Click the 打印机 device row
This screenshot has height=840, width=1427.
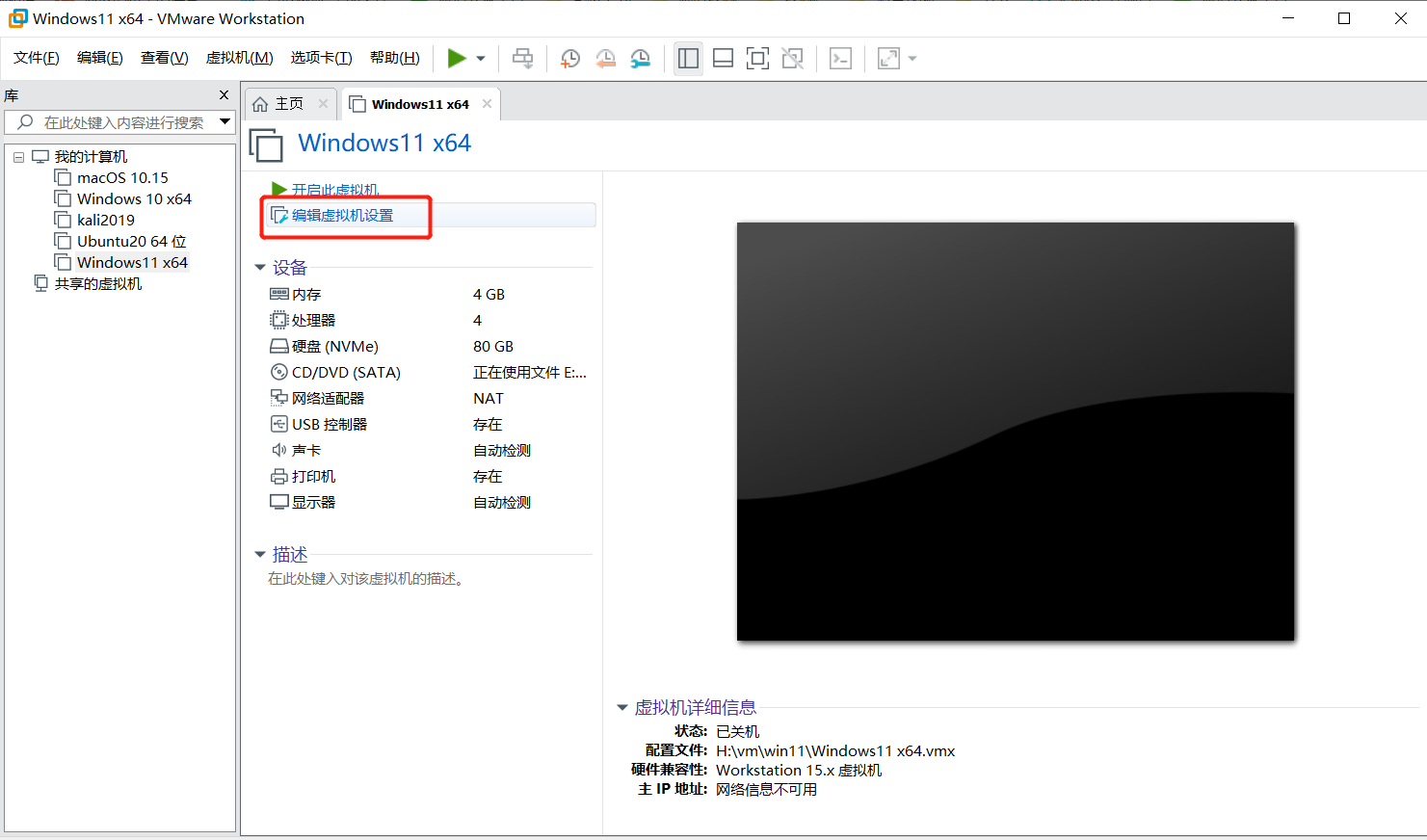pos(429,476)
